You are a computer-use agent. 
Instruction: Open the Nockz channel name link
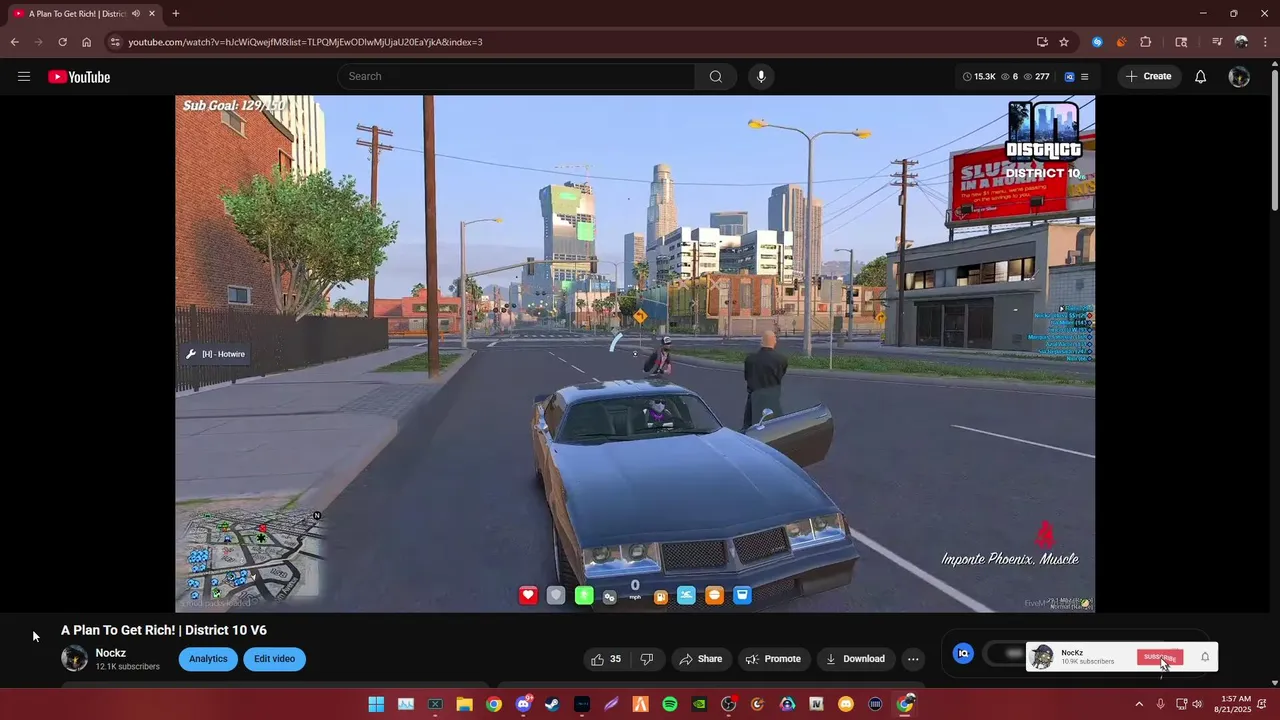110,653
